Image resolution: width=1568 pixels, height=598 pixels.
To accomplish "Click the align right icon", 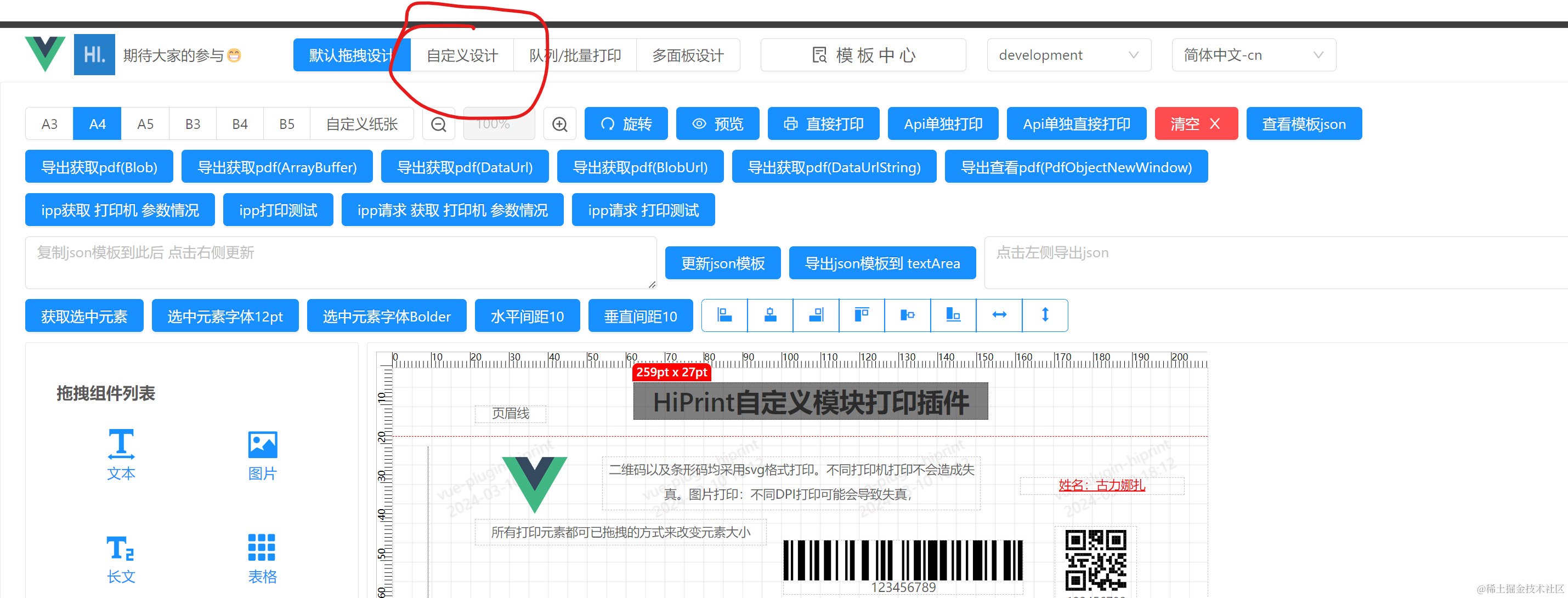I will coord(816,315).
